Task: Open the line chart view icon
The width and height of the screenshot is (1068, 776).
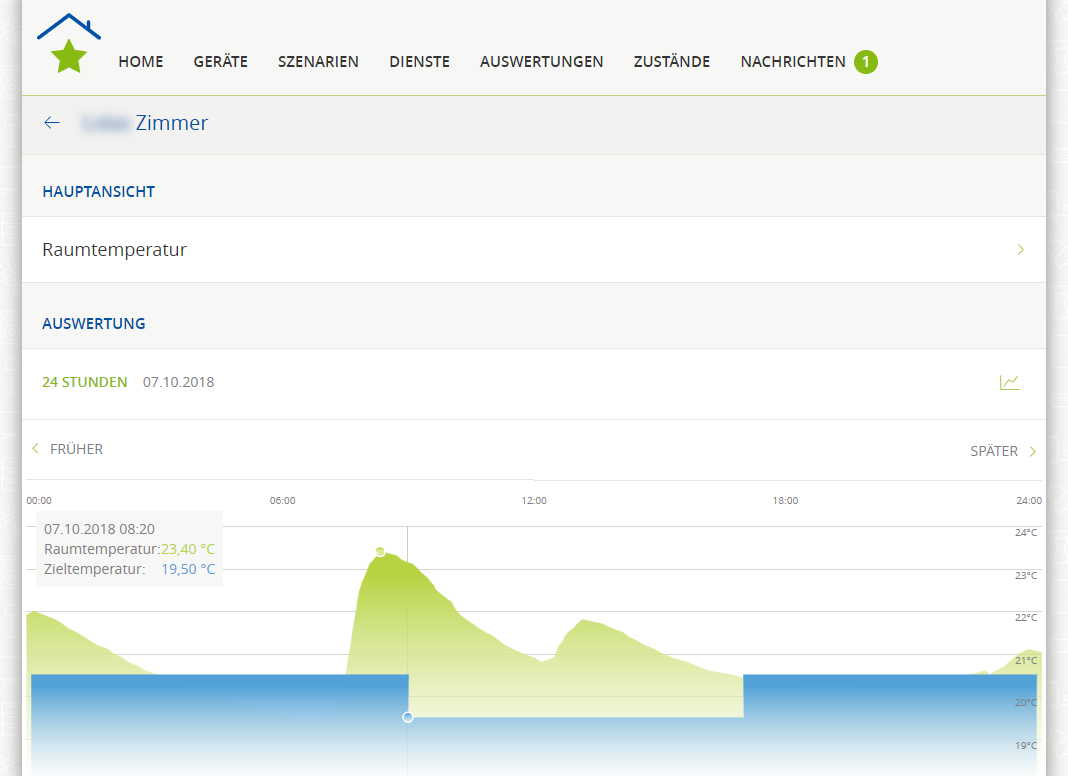Action: tap(1009, 382)
